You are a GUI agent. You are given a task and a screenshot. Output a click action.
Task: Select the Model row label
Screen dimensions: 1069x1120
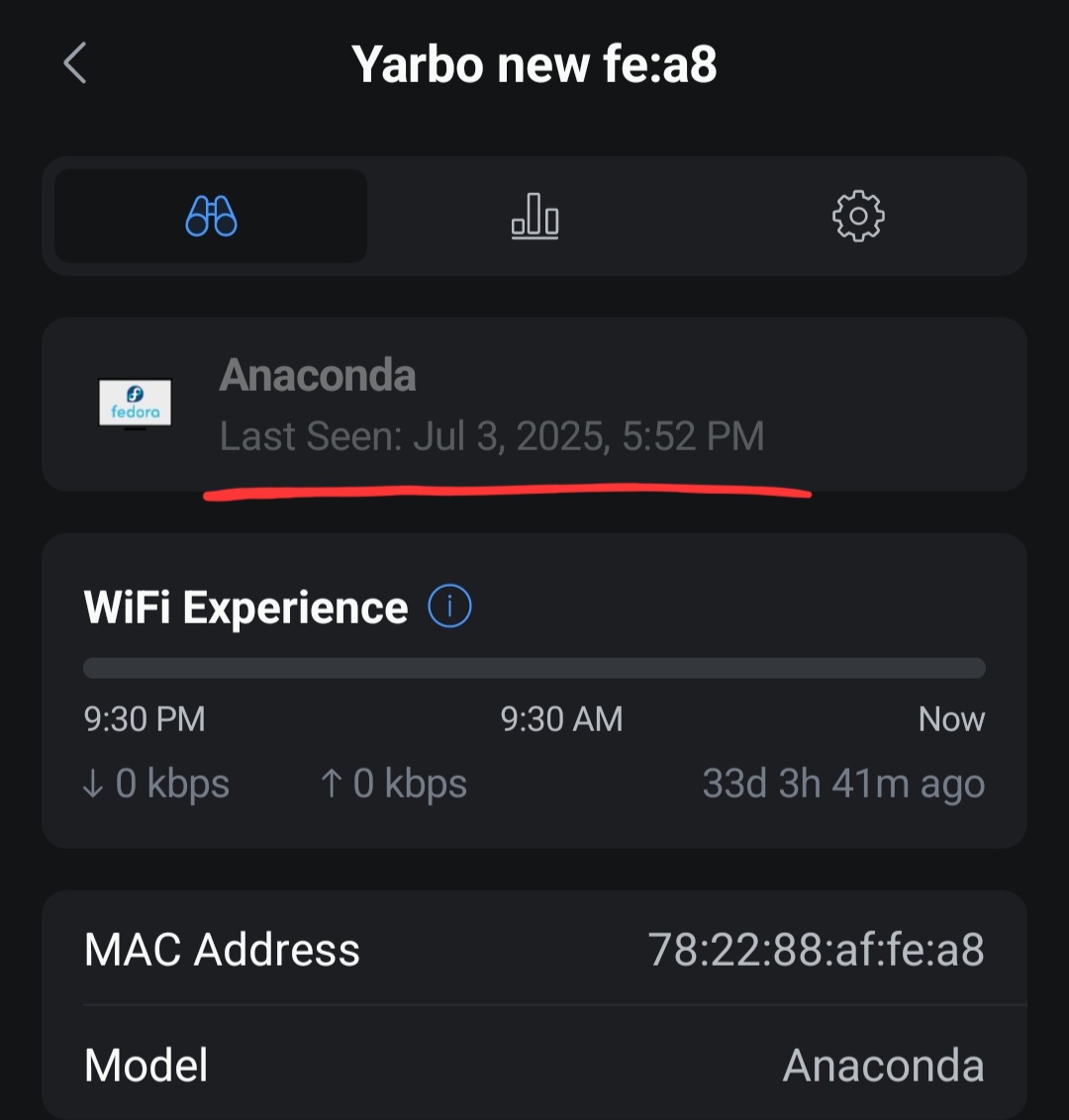pos(146,1065)
